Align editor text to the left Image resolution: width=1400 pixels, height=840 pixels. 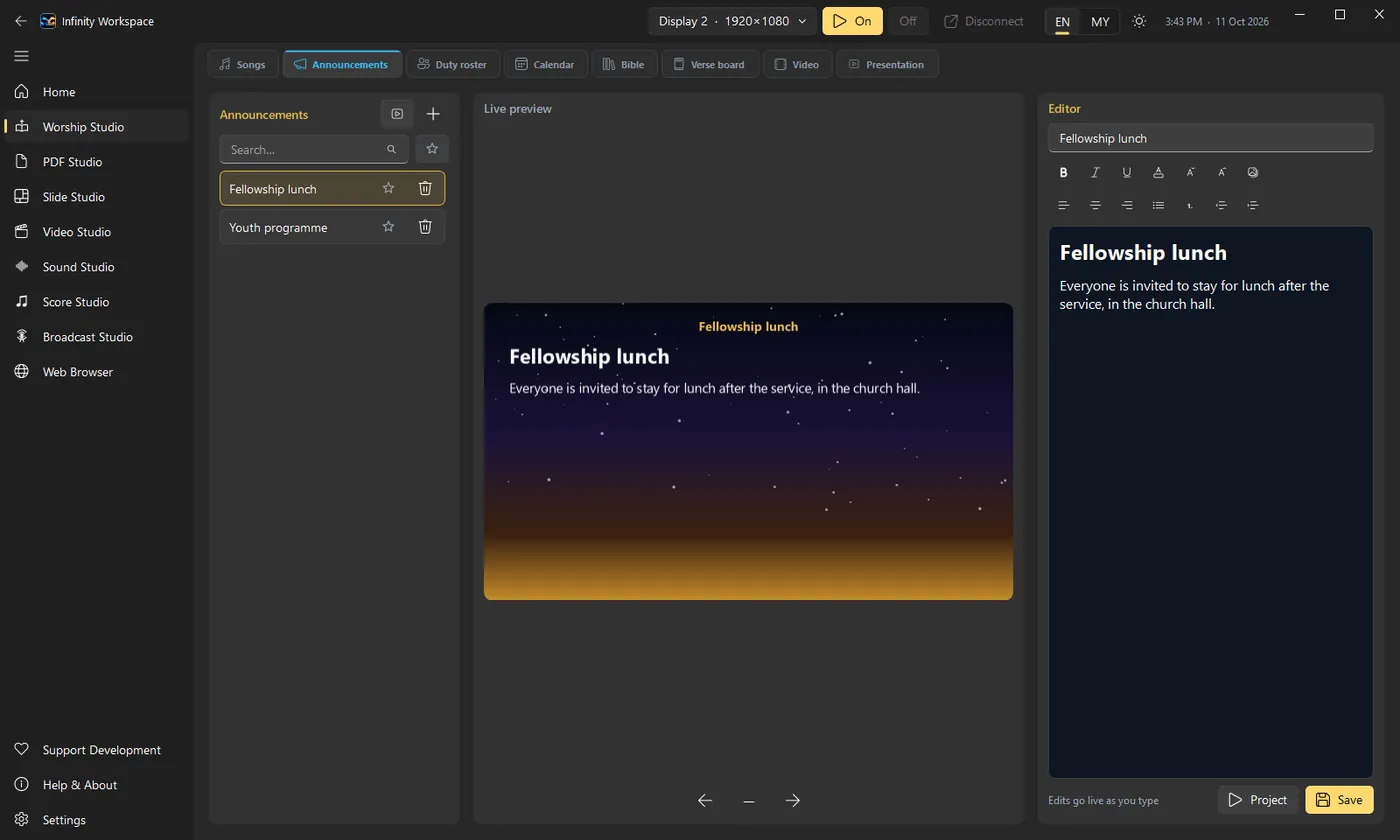tap(1064, 205)
